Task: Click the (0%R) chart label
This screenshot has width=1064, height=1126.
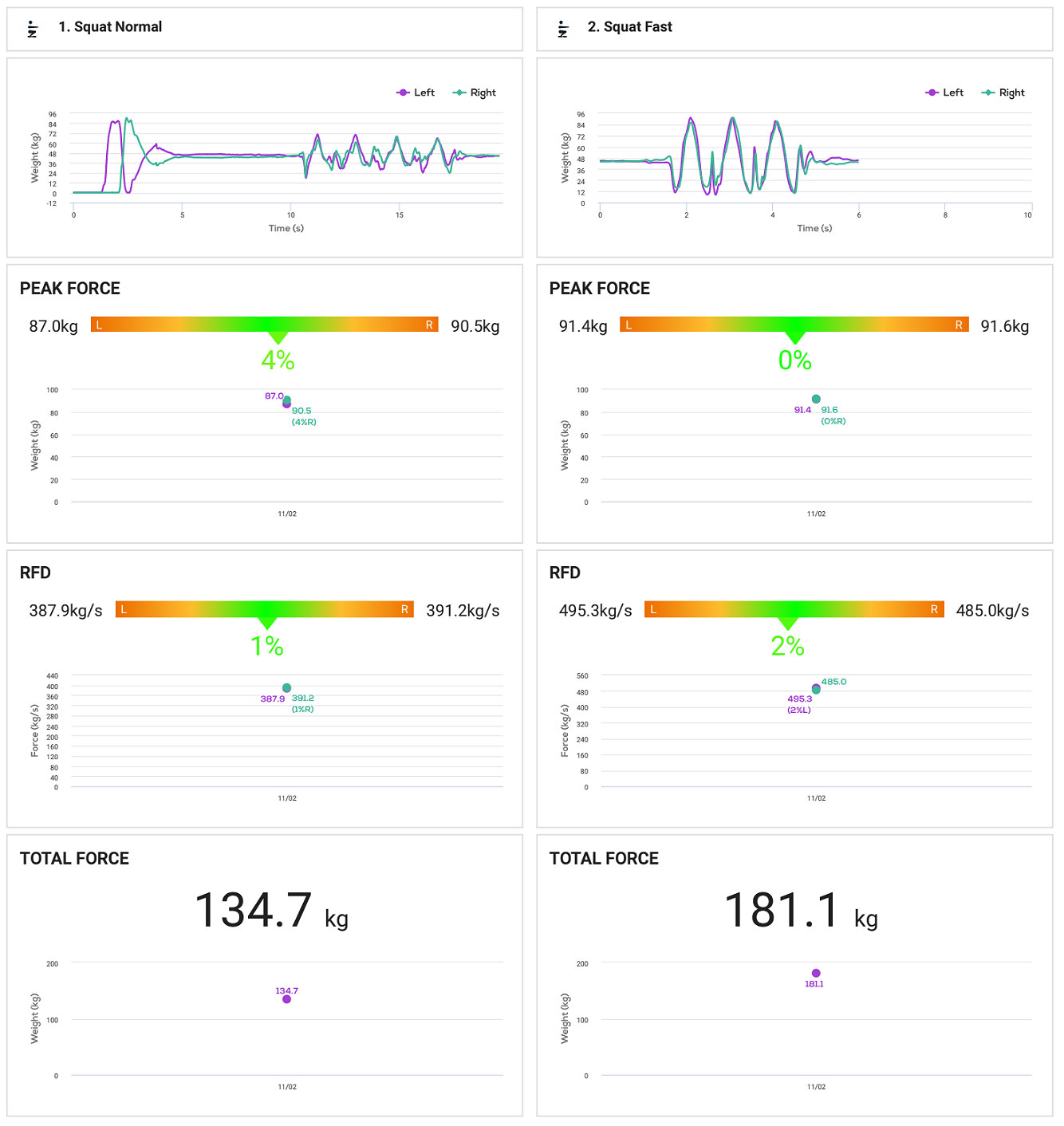Action: coord(833,421)
